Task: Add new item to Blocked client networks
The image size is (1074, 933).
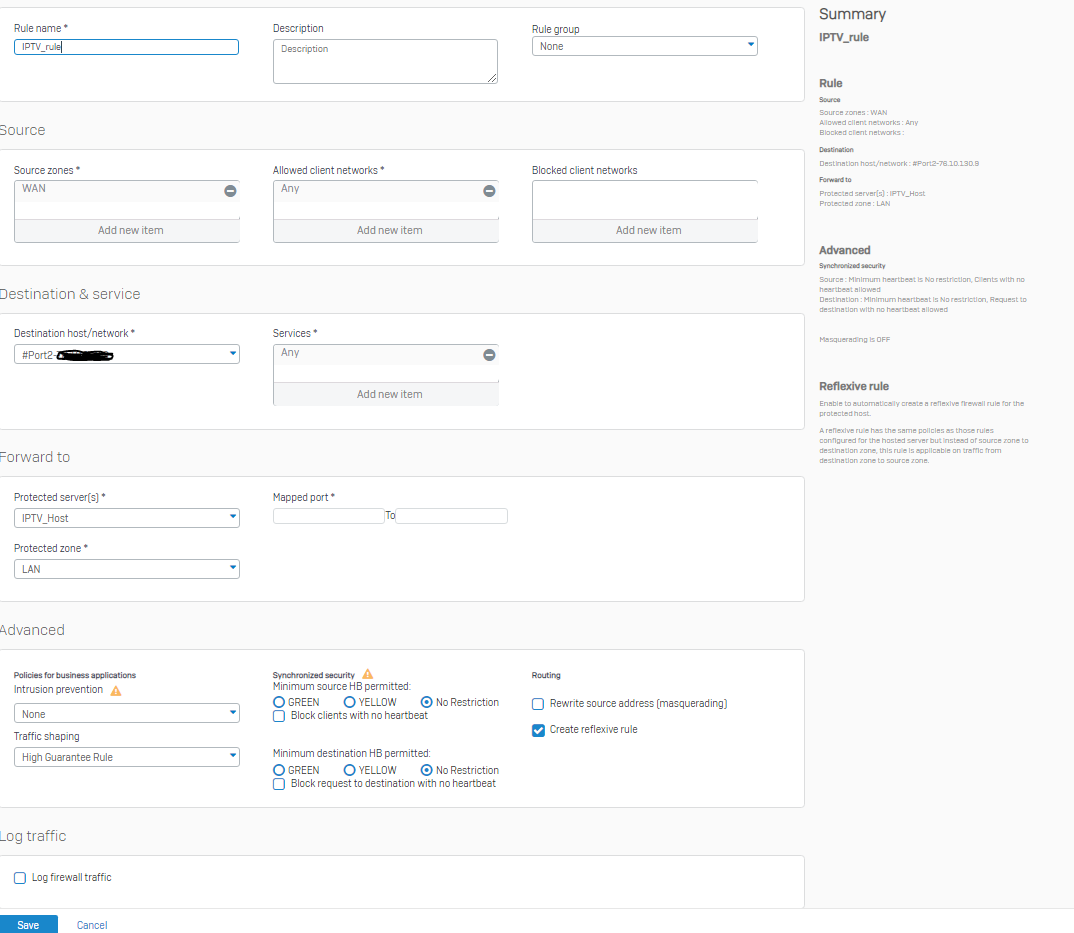Action: (x=648, y=230)
